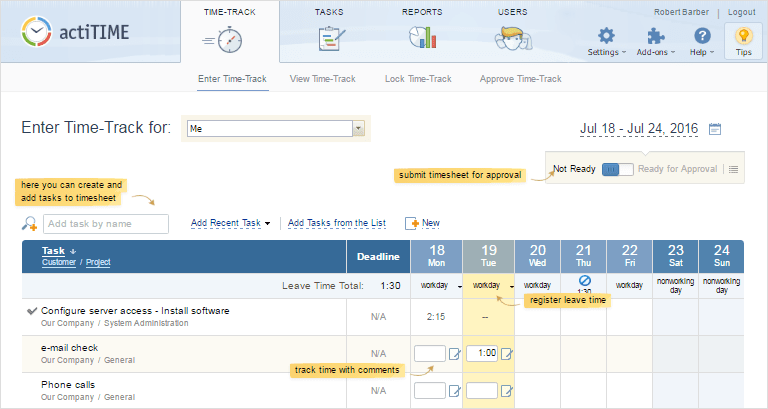Open the calendar date picker icon

(715, 129)
